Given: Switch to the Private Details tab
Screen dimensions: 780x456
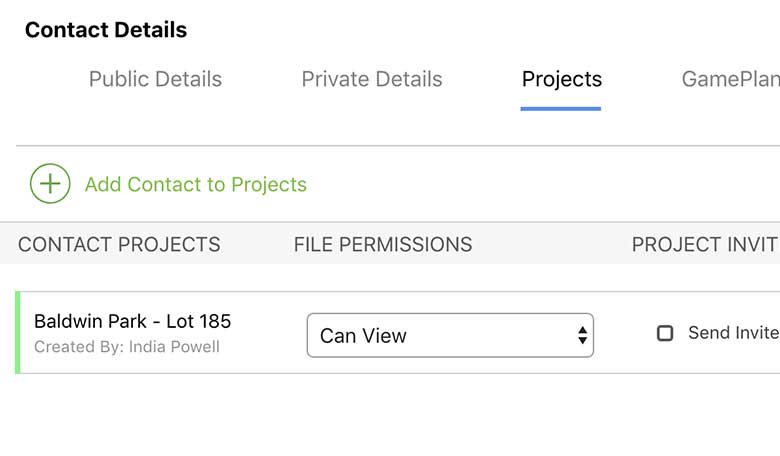Looking at the screenshot, I should click(x=371, y=79).
